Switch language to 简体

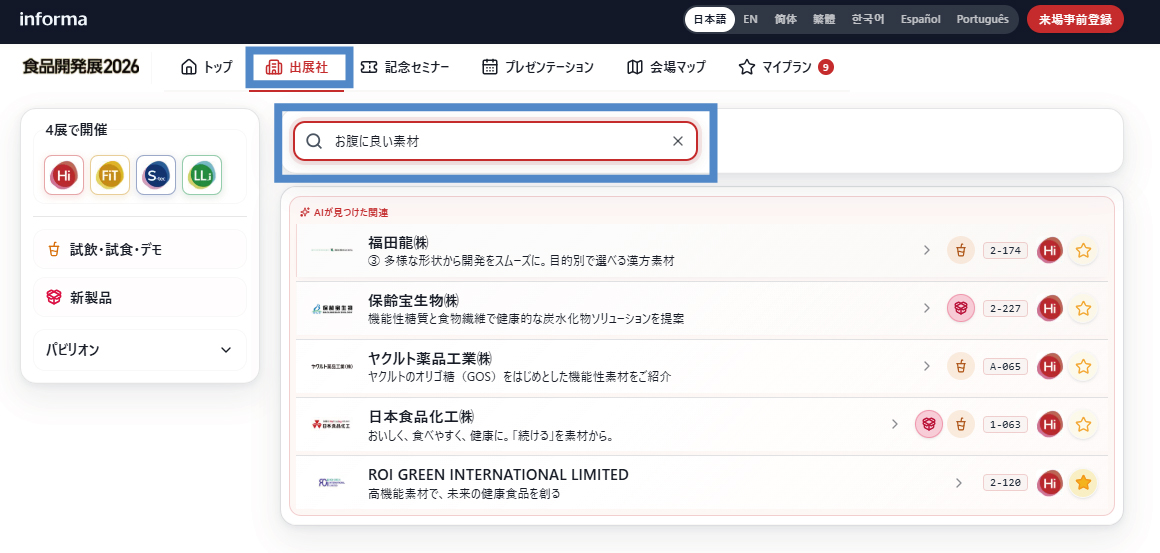point(786,20)
